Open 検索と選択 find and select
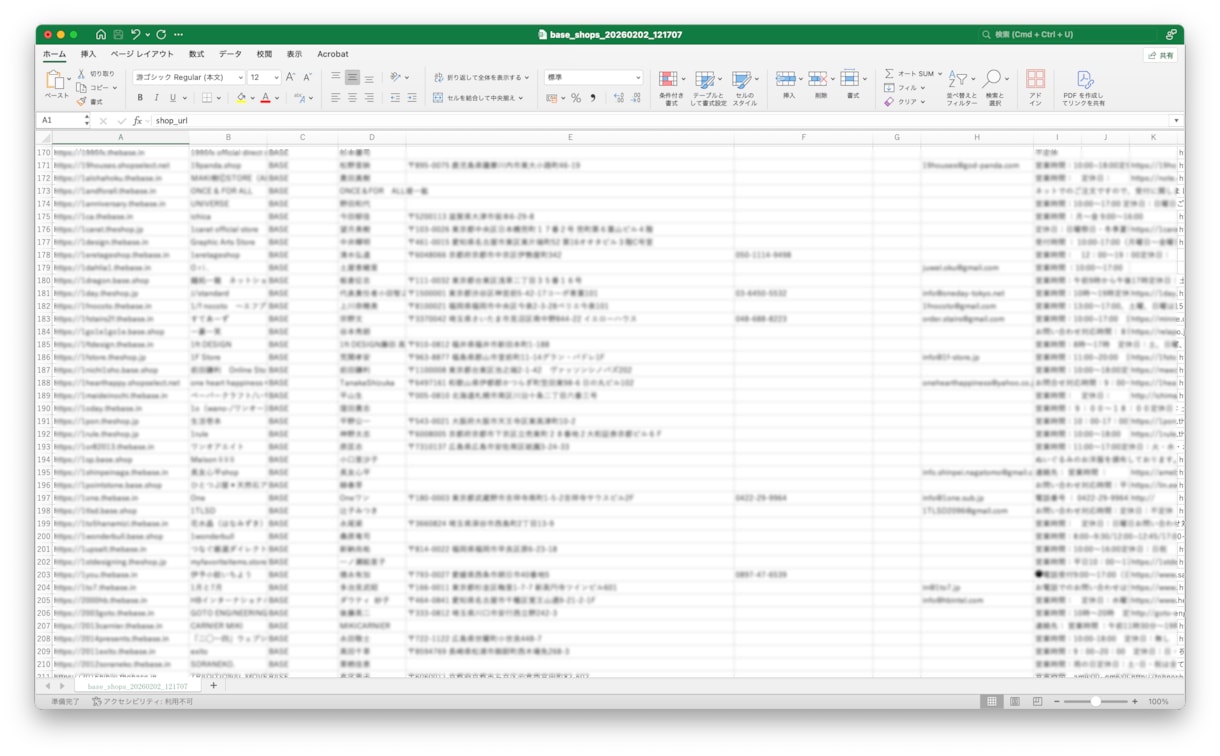 (994, 87)
